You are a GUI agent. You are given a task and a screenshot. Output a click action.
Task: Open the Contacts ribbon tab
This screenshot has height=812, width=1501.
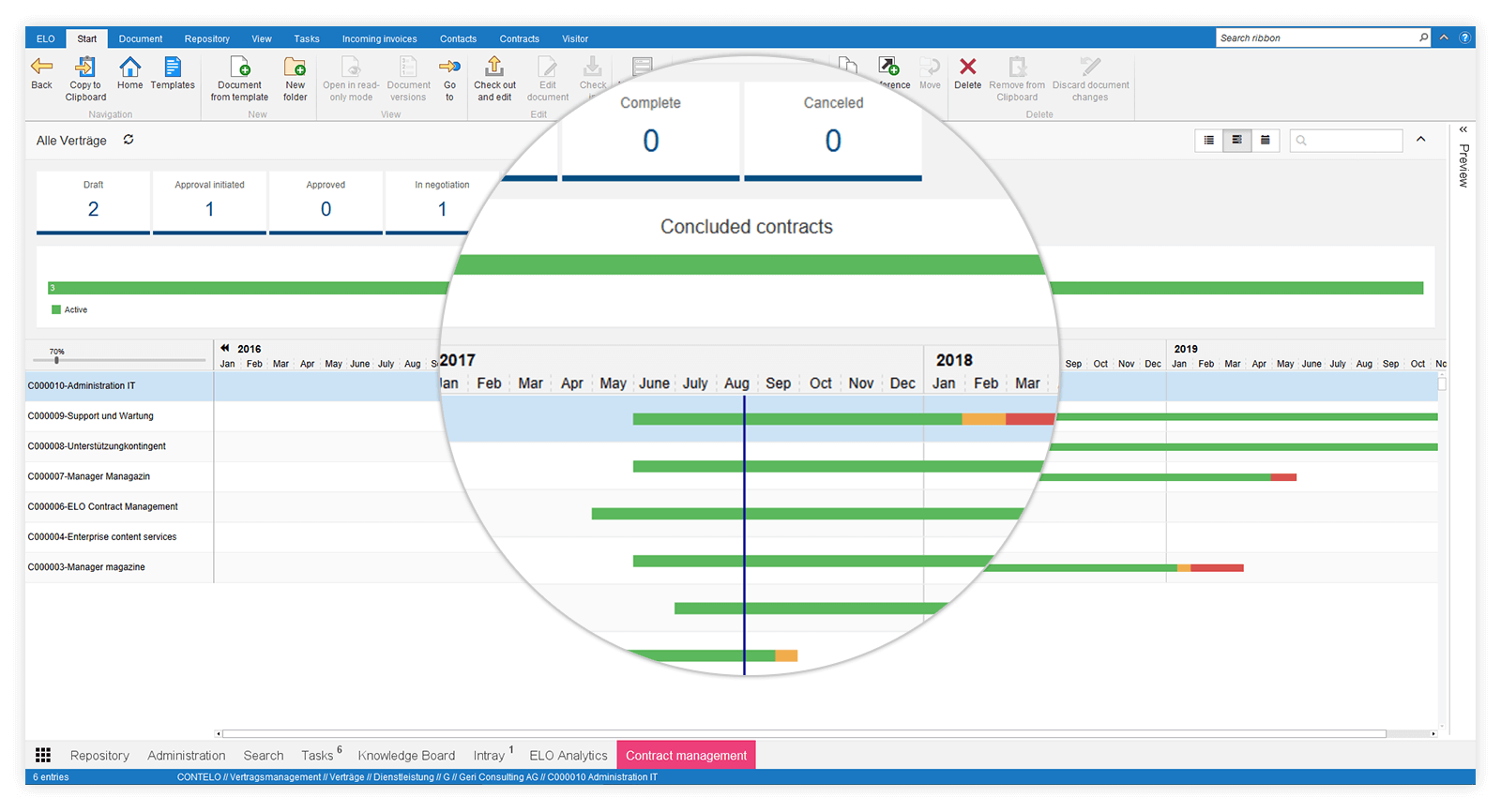click(x=458, y=38)
